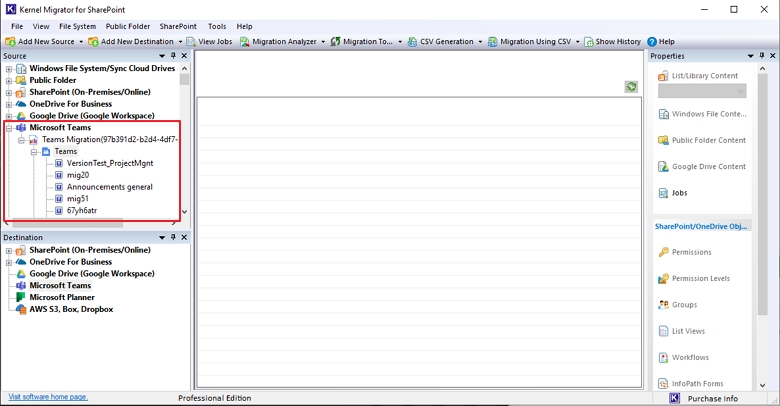Click Migration To... toolbar icon
The height and width of the screenshot is (406, 780).
click(335, 42)
